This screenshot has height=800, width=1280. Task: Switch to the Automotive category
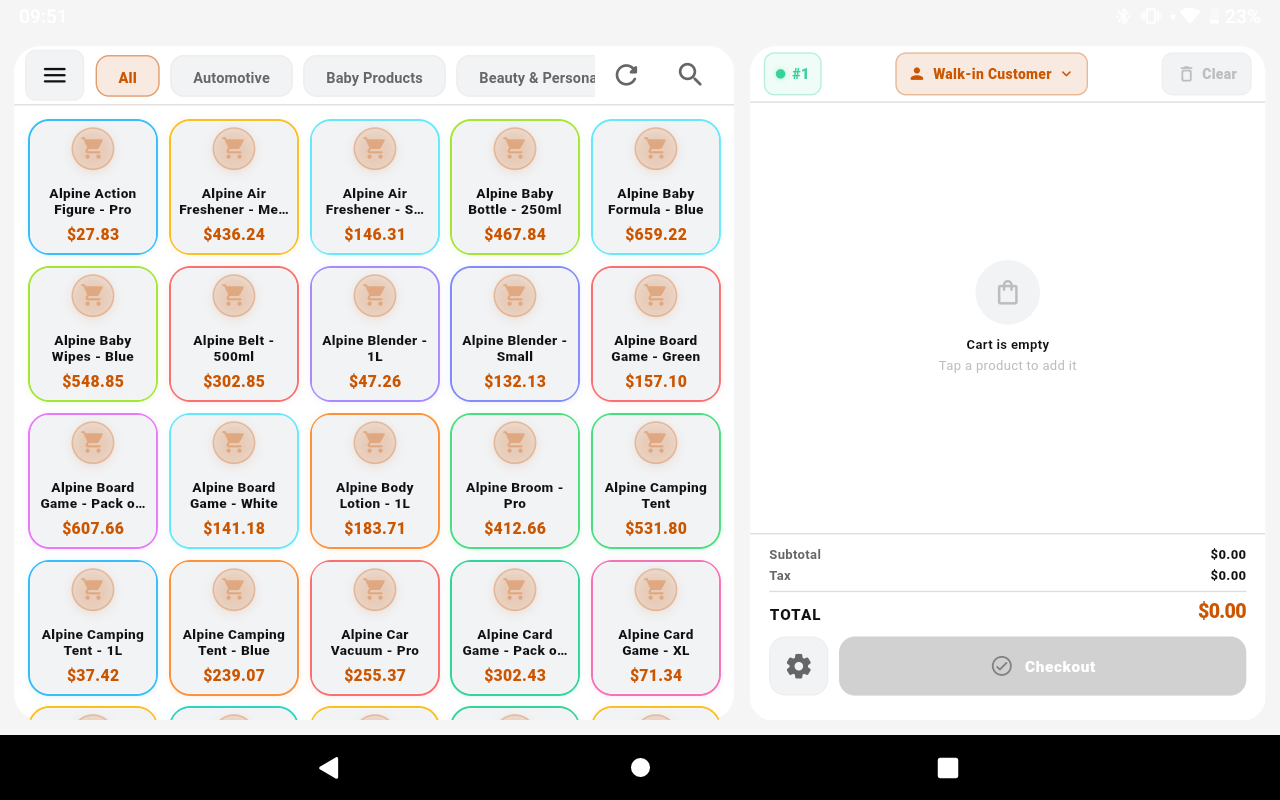[x=231, y=77]
